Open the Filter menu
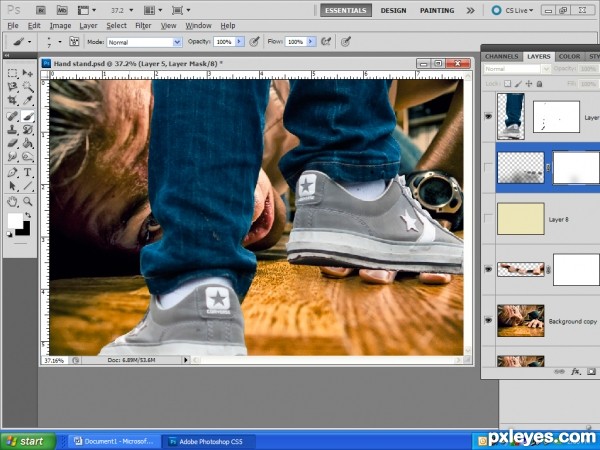 (143, 26)
